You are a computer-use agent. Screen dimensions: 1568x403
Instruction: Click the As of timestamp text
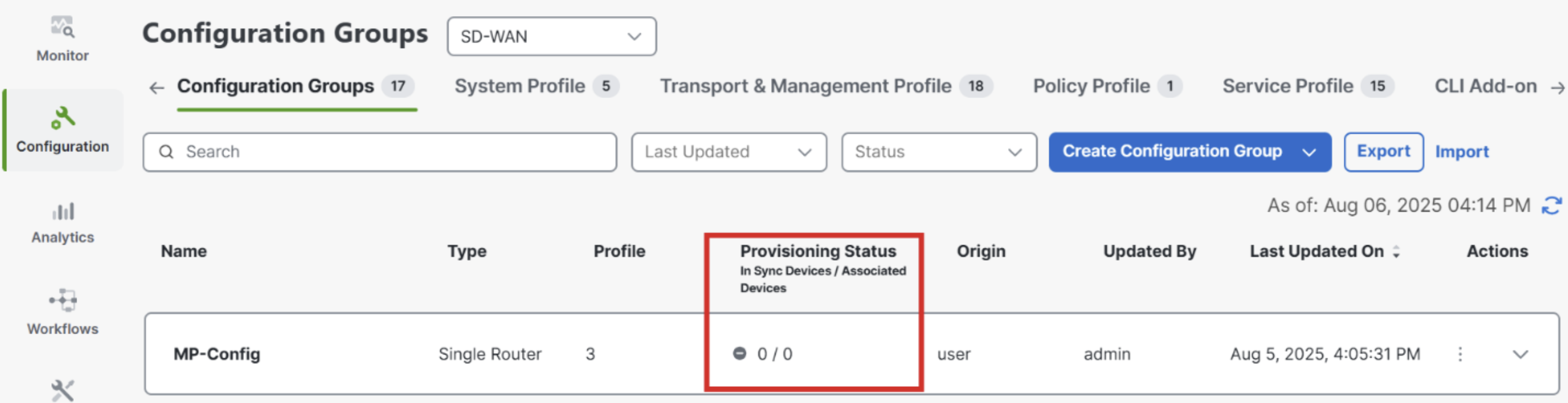(1399, 206)
